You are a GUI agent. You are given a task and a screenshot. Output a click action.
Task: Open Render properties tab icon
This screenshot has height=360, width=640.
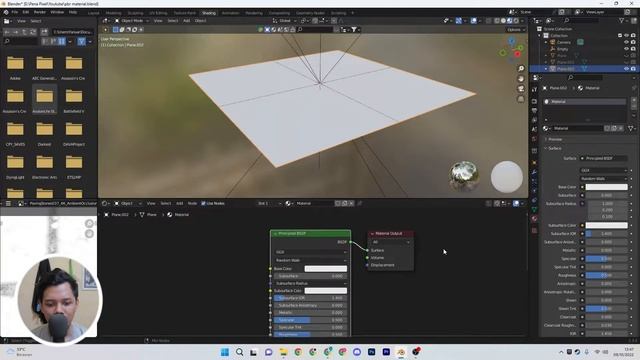tap(534, 101)
